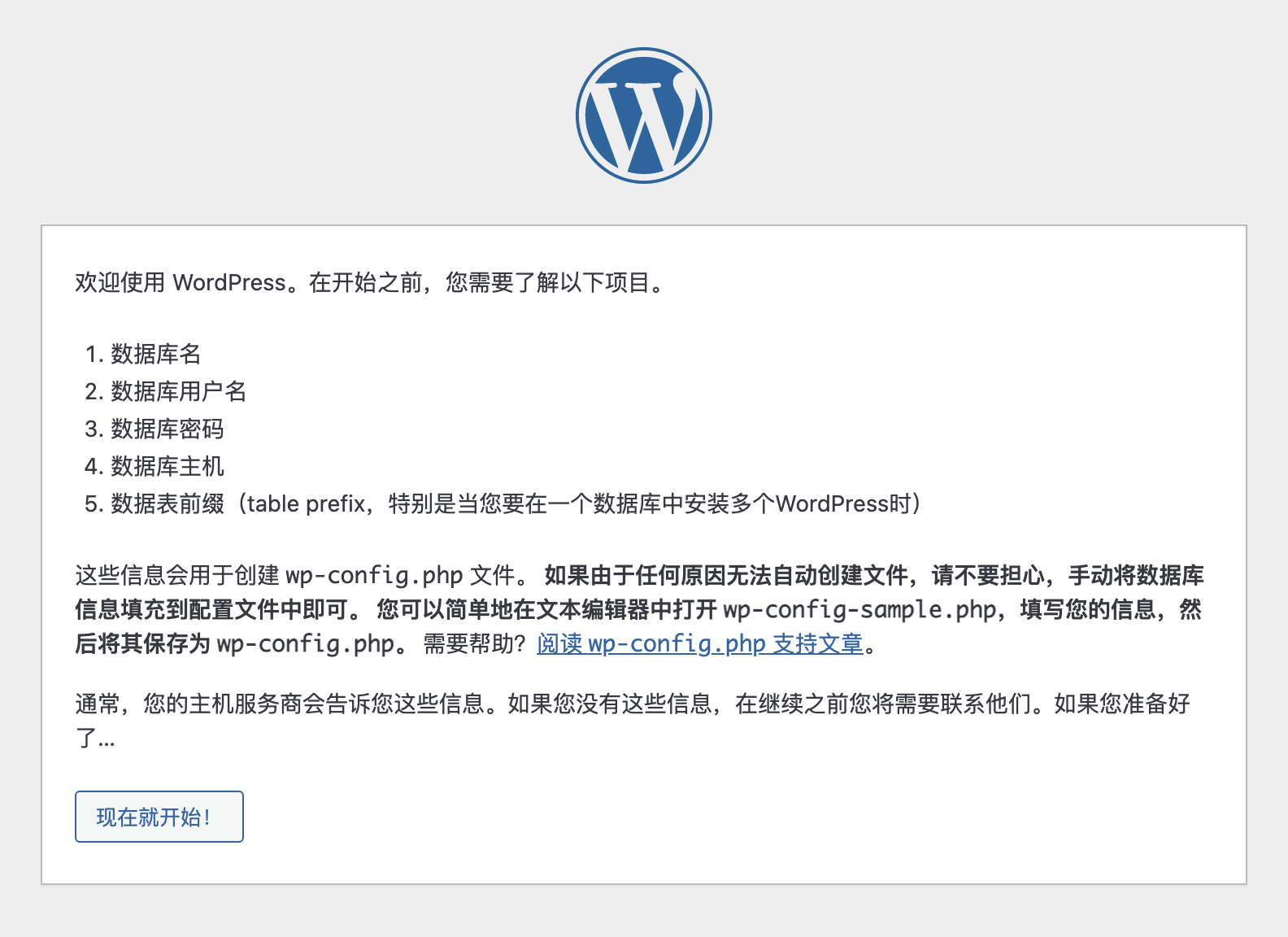Click the wp-config-sample.php filename text
The height and width of the screenshot is (937, 1288).
coord(859,609)
